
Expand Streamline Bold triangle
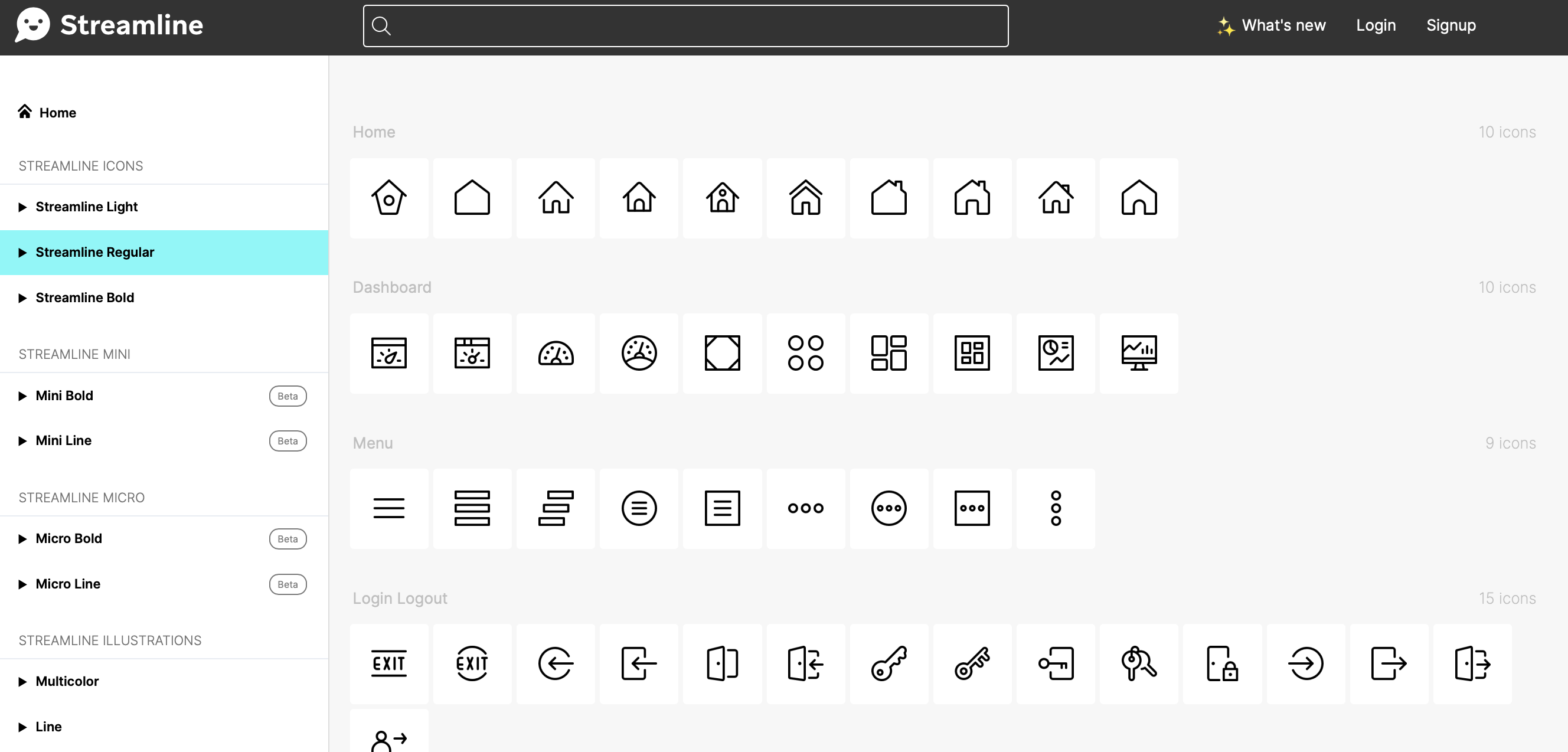22,298
